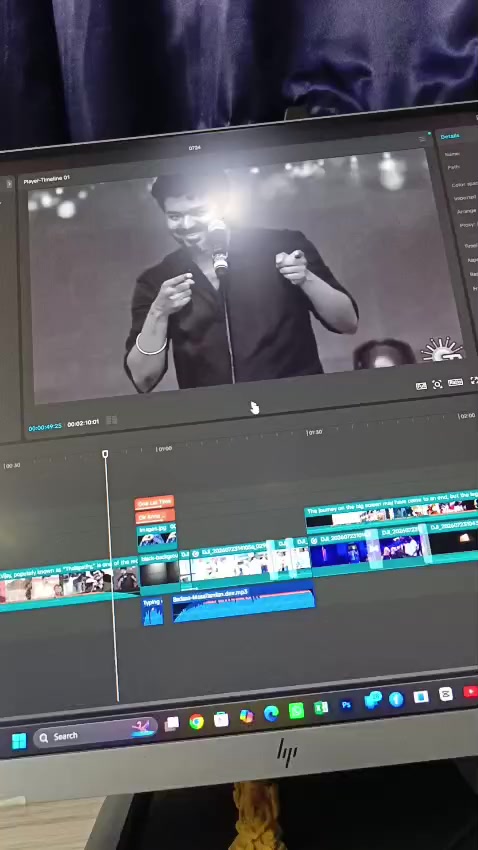This screenshot has width=478, height=850.
Task: Enter full screen preview in player
Action: pos(474,381)
